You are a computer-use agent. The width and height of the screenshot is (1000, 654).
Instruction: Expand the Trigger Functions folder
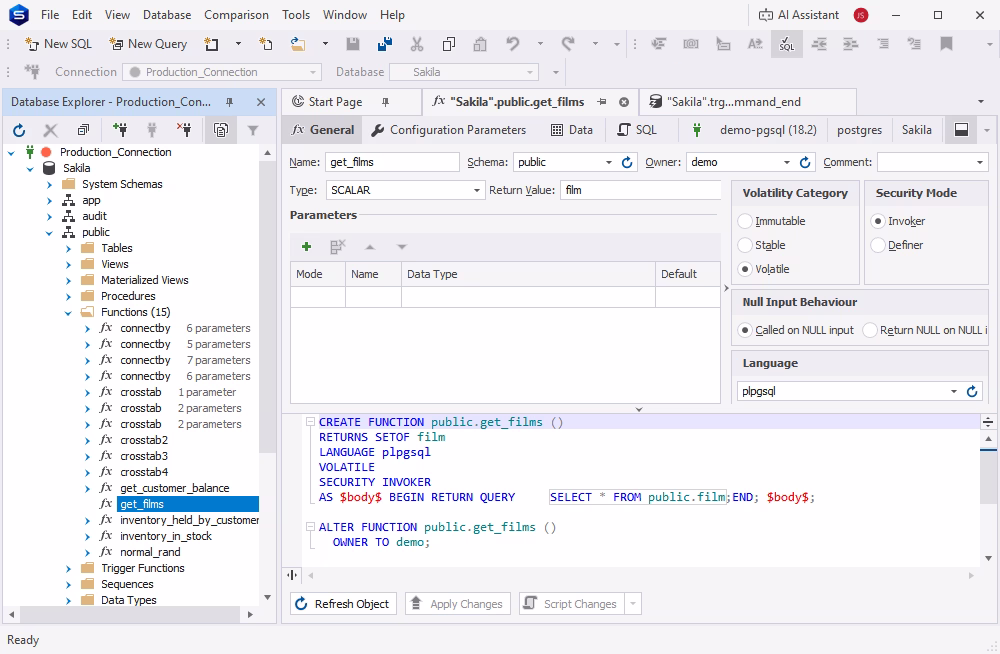(x=68, y=569)
